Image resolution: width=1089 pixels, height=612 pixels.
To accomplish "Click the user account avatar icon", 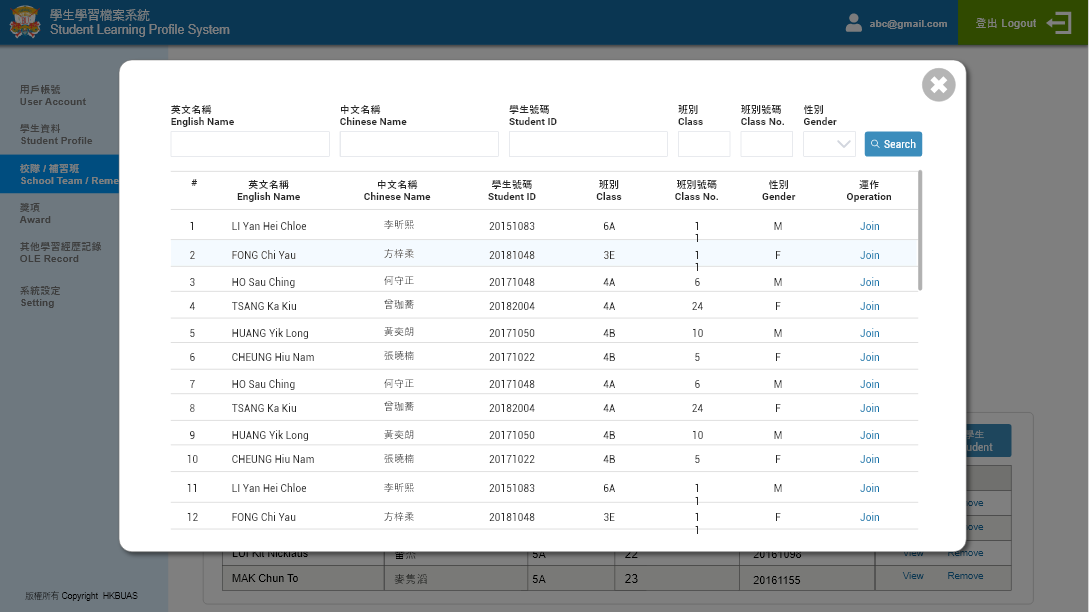I will (853, 23).
